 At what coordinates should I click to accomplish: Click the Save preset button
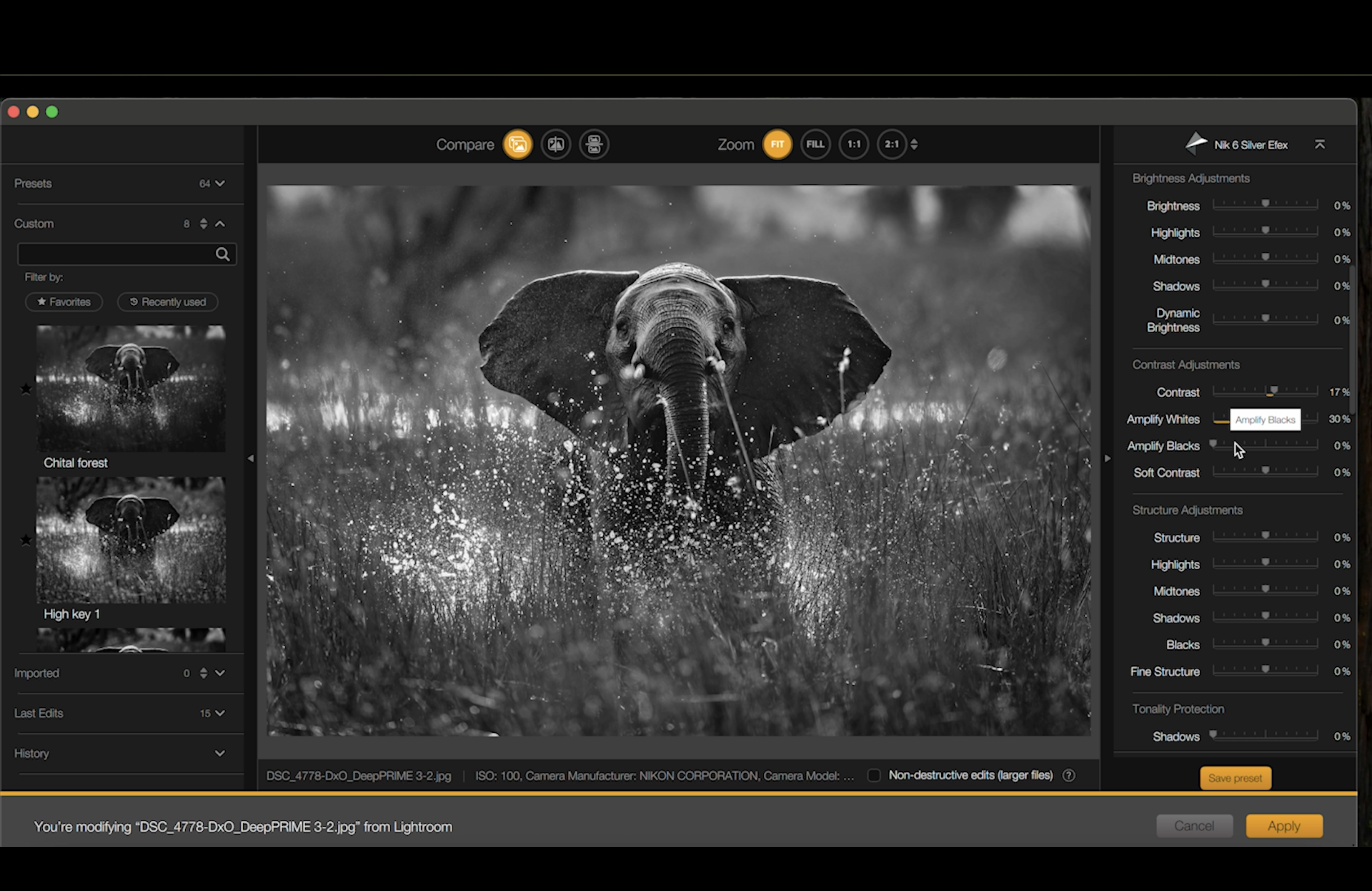point(1235,778)
